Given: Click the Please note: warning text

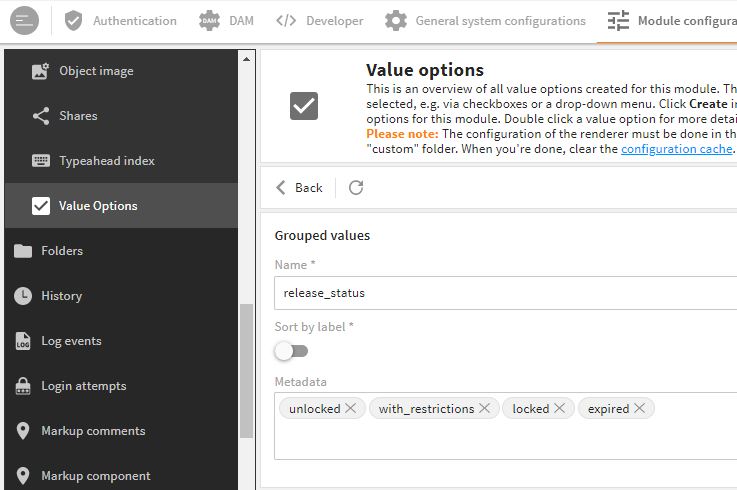Looking at the screenshot, I should [402, 134].
